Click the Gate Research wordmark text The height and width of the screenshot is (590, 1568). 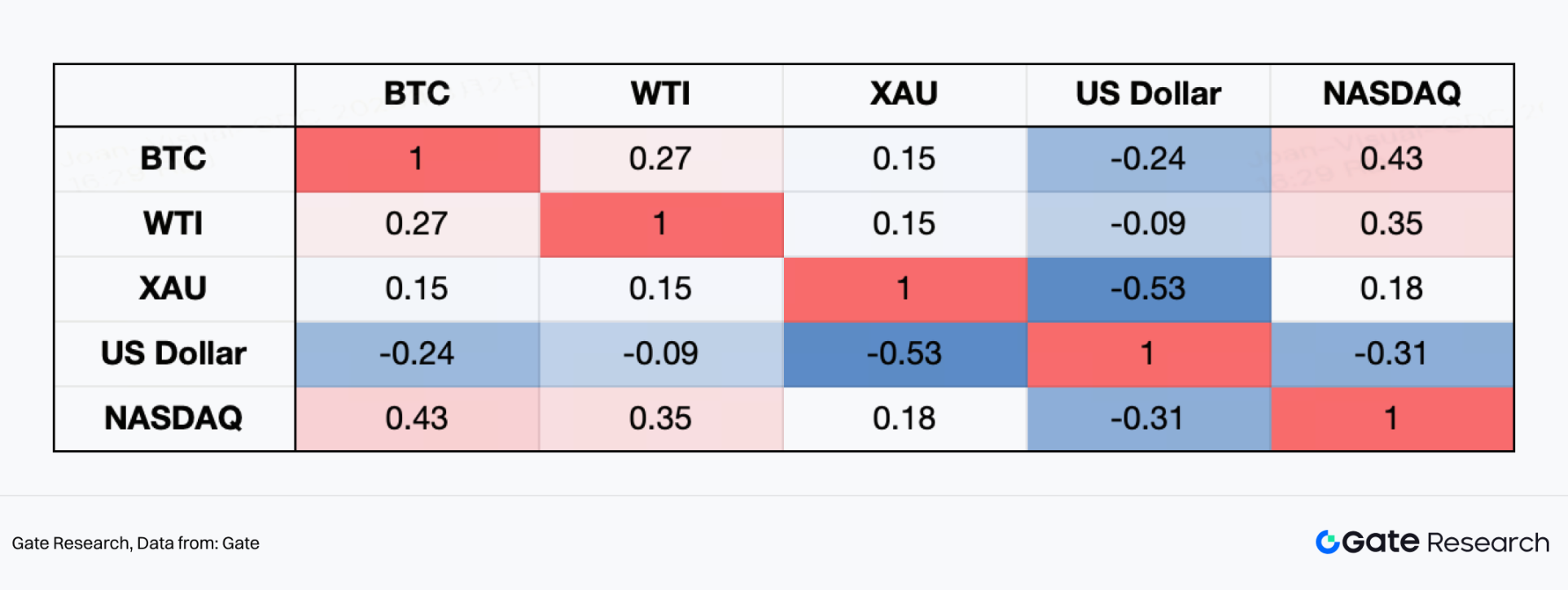(x=1446, y=542)
